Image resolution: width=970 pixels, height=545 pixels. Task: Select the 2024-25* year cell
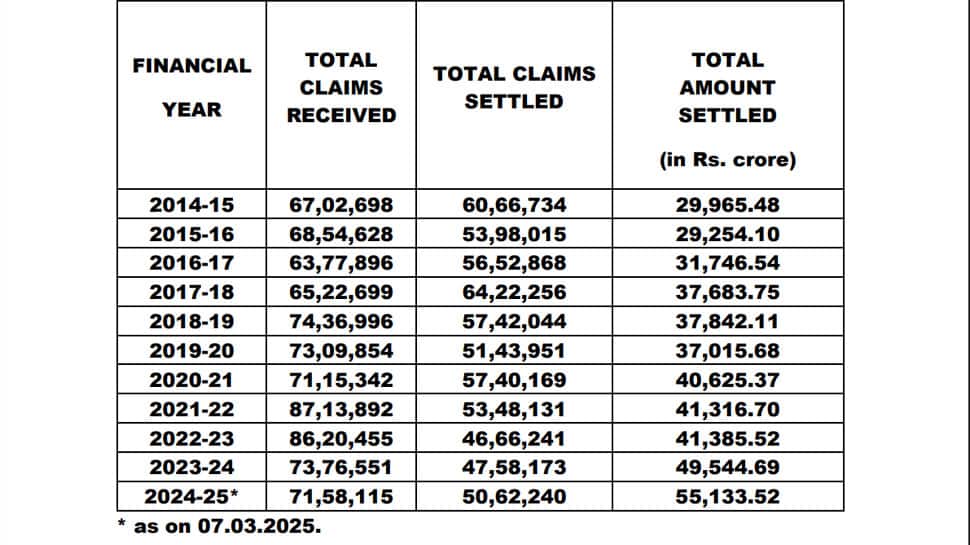191,497
